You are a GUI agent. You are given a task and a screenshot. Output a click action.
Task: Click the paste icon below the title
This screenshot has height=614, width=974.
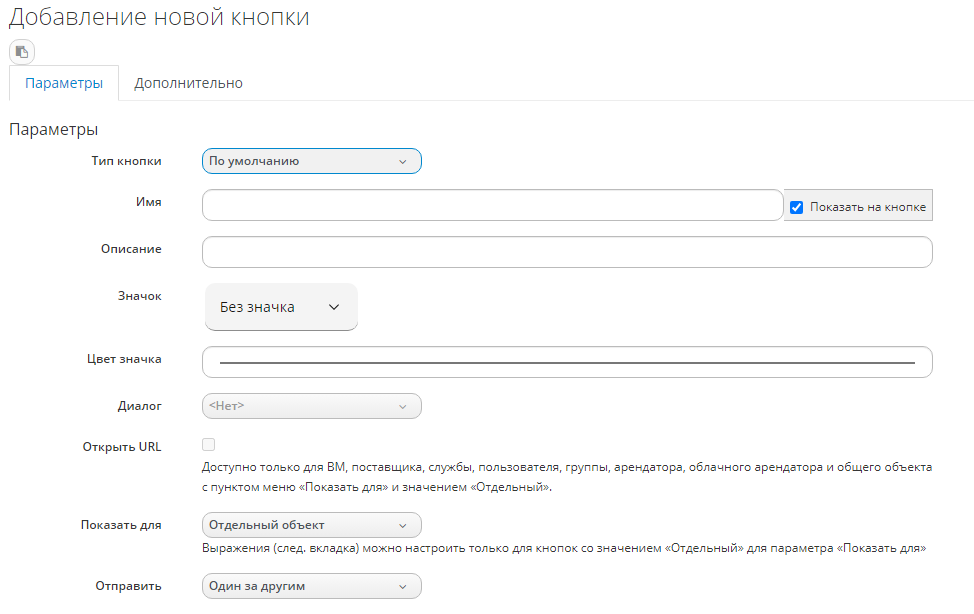(x=22, y=51)
